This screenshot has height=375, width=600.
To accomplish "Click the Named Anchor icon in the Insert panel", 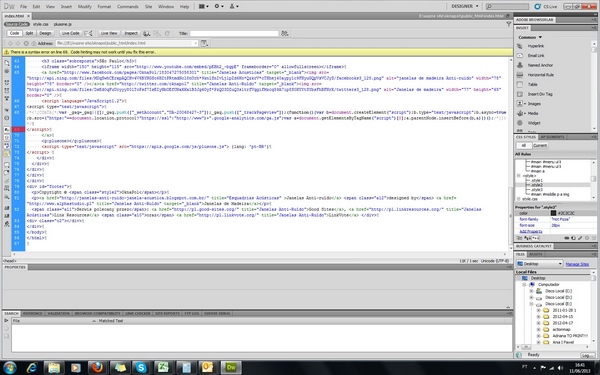I will tap(520, 65).
